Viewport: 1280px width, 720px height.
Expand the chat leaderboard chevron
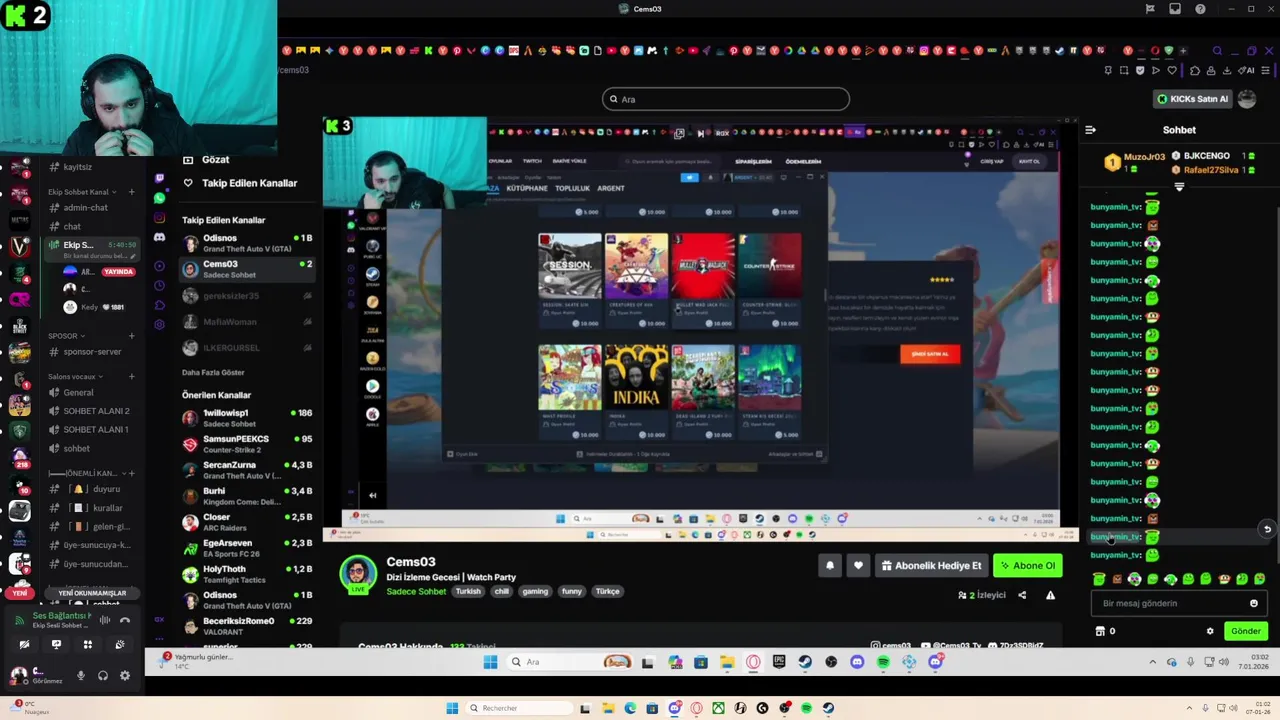click(x=1179, y=187)
